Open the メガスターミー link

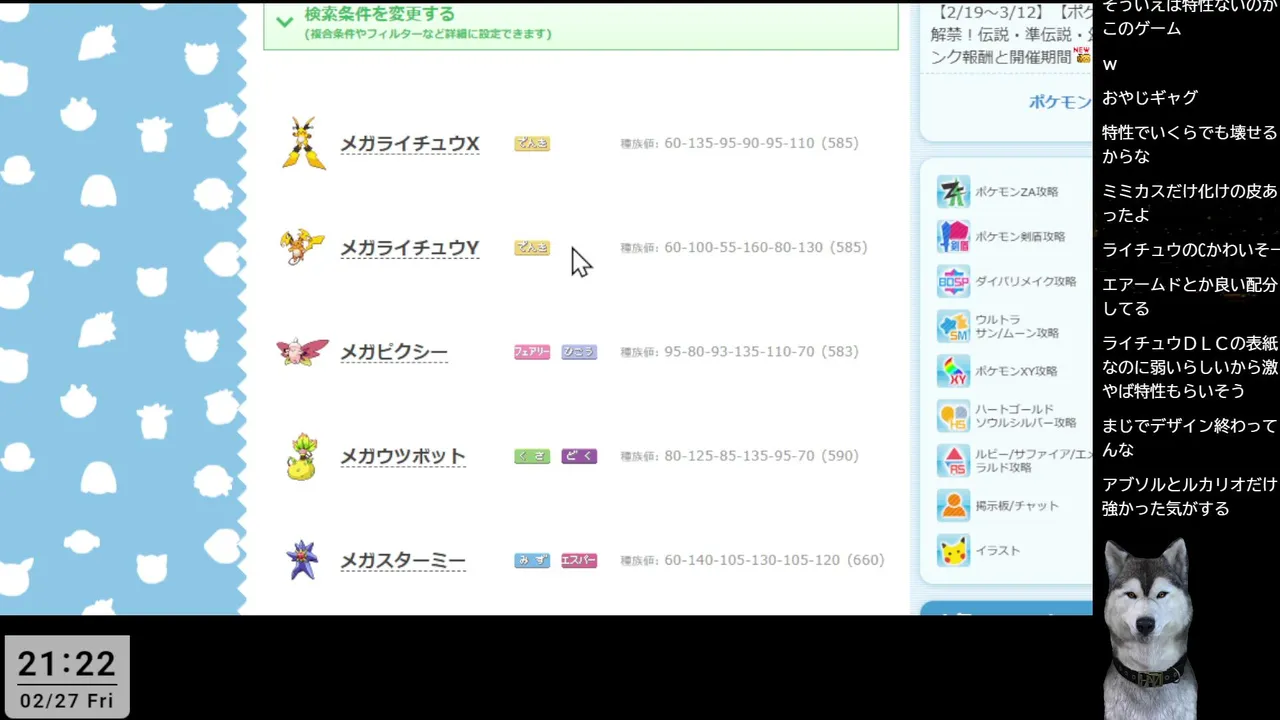403,560
